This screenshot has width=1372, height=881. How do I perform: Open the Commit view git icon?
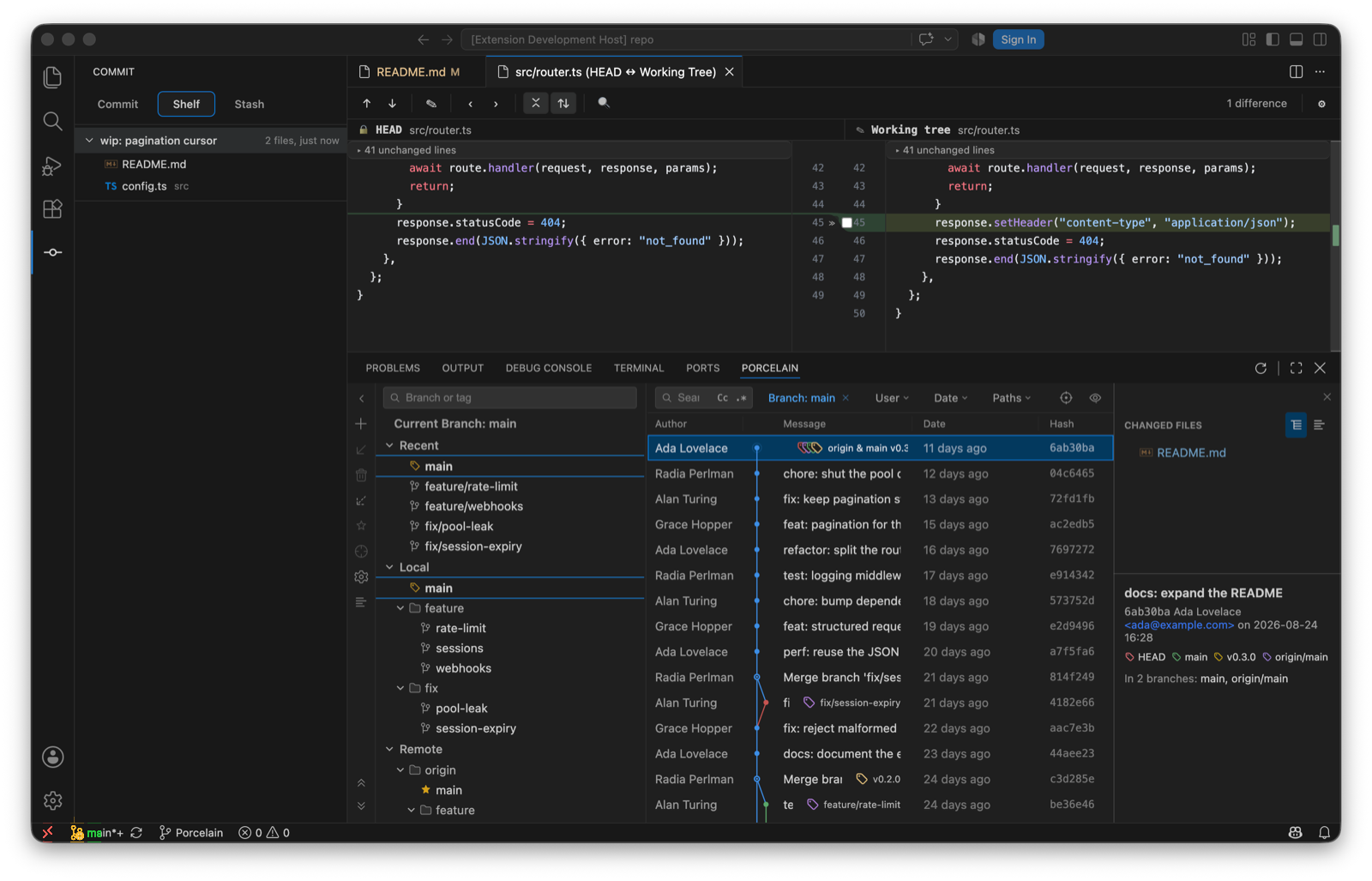[x=52, y=252]
